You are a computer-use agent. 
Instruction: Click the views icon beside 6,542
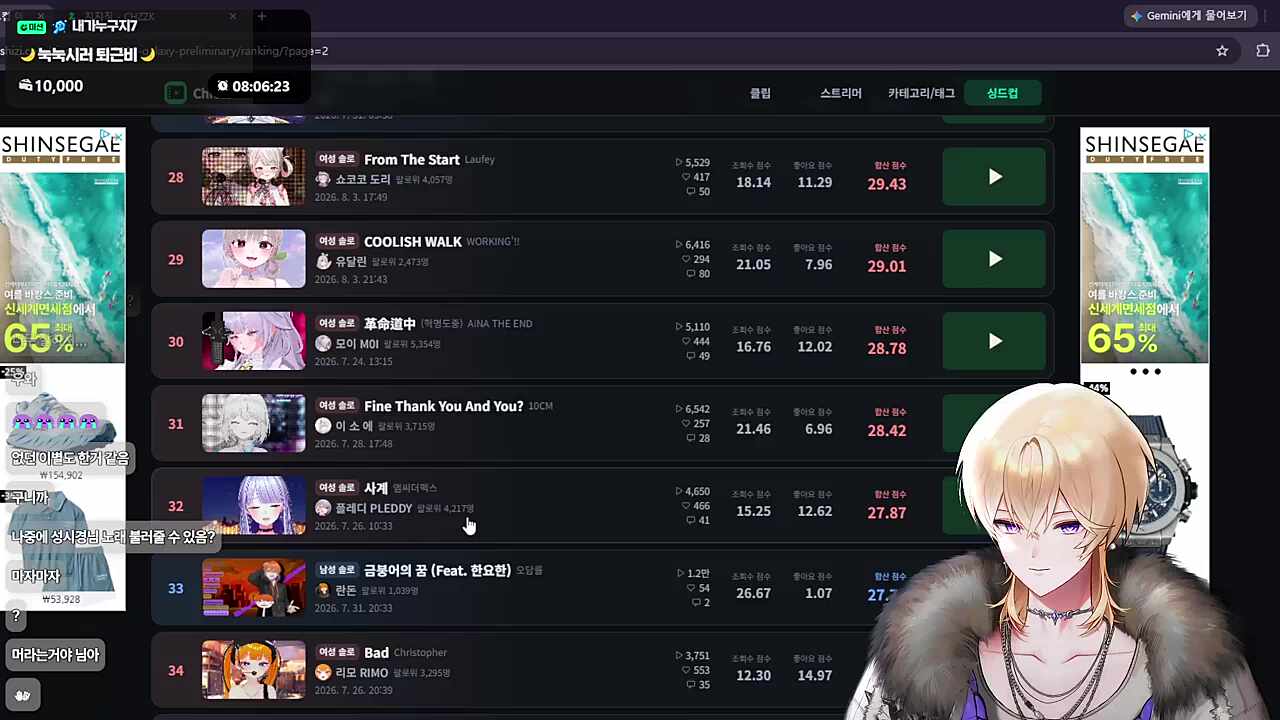coord(679,409)
